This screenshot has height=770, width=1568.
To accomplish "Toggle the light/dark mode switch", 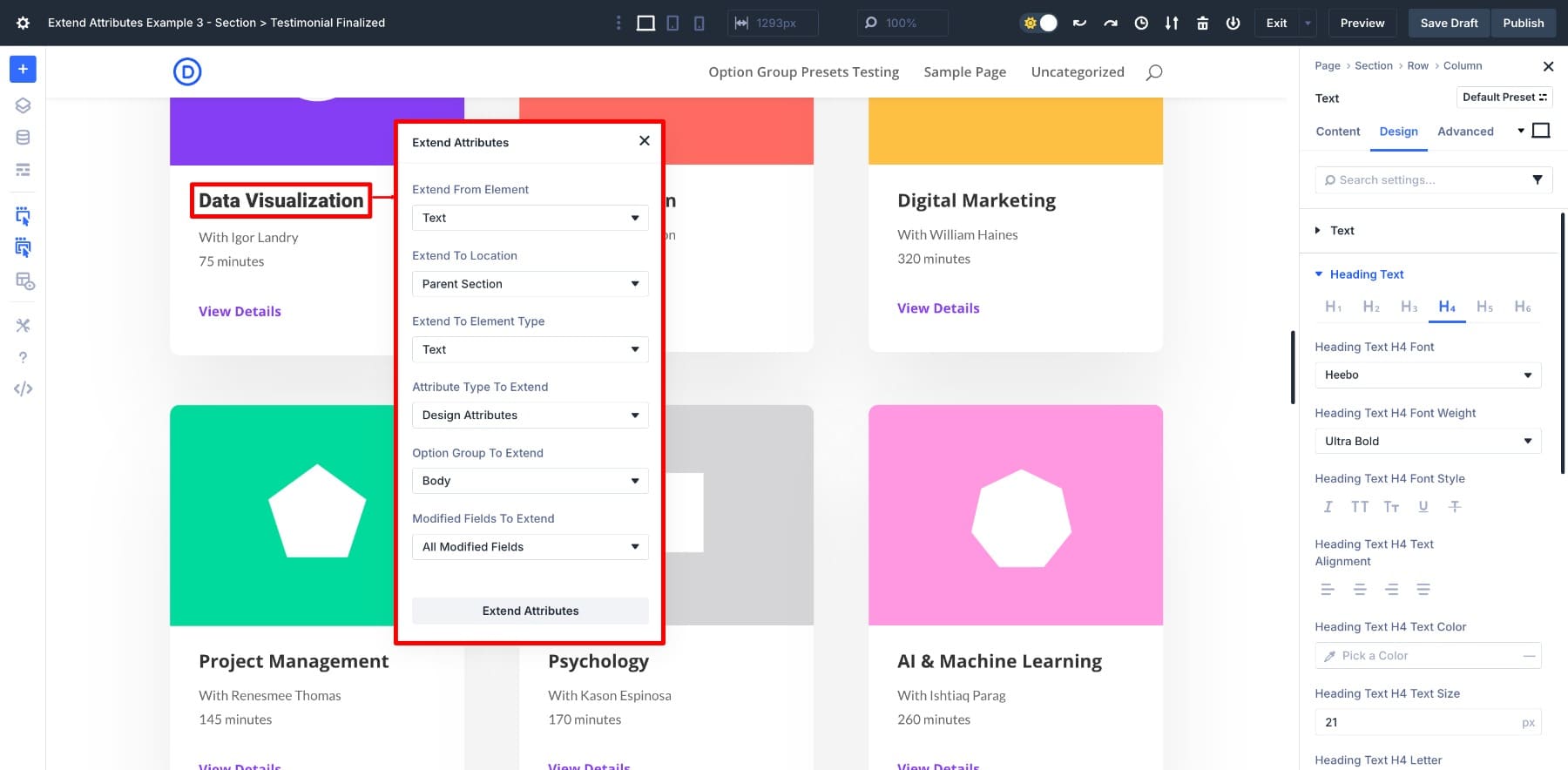I will 1039,24.
